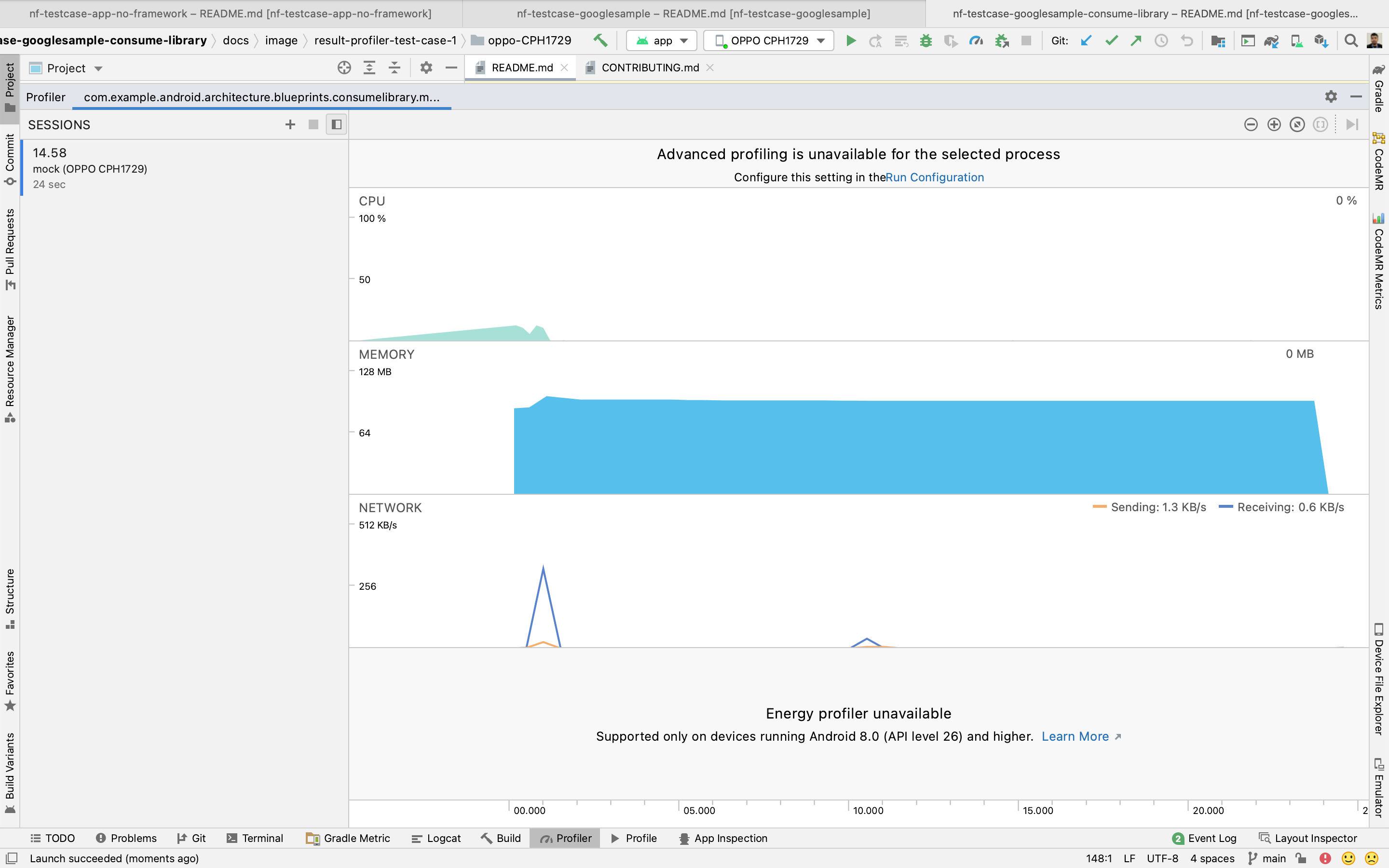1389x868 pixels.
Task: Click Git update project arrow
Action: tap(1085, 41)
